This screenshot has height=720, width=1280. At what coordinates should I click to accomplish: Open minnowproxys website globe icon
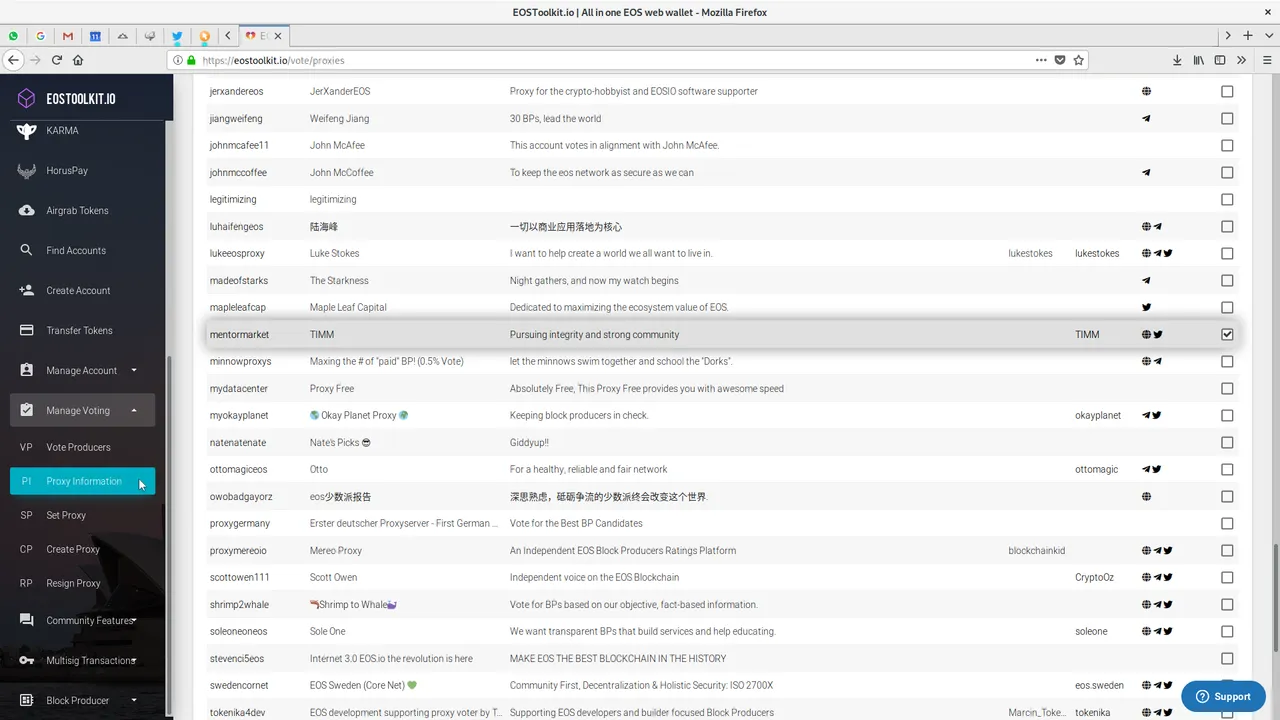tap(1146, 361)
